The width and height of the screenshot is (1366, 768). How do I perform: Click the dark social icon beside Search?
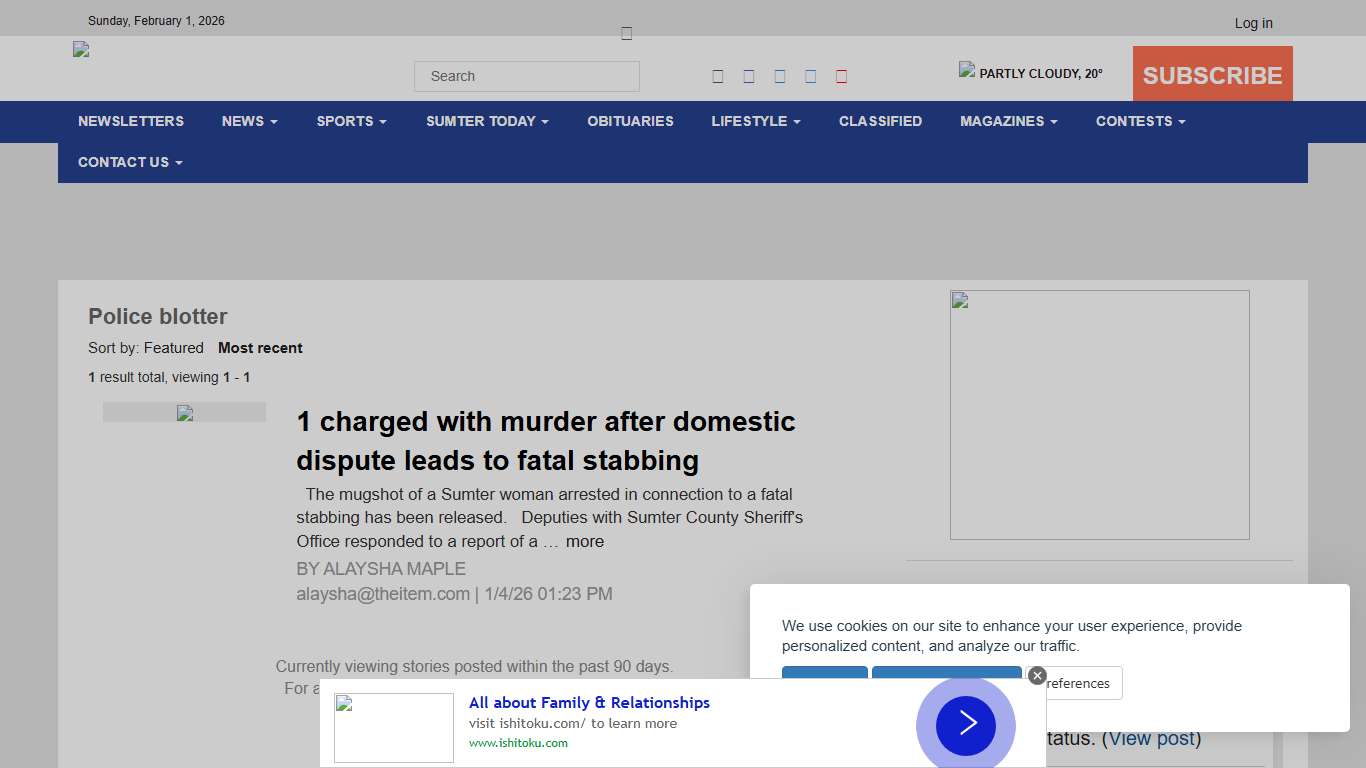coord(718,77)
